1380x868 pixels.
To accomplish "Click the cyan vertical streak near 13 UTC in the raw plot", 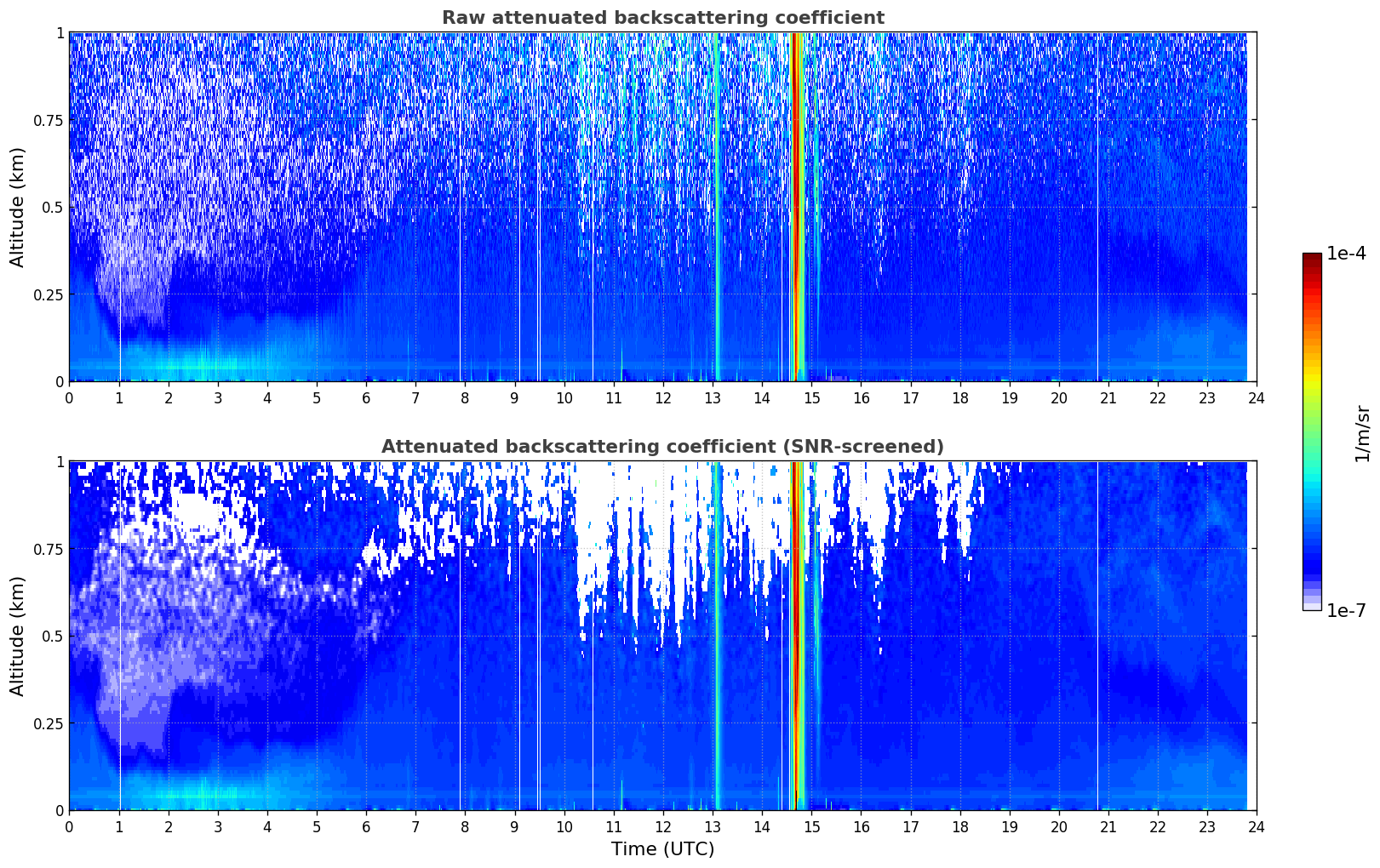I will pos(717,207).
